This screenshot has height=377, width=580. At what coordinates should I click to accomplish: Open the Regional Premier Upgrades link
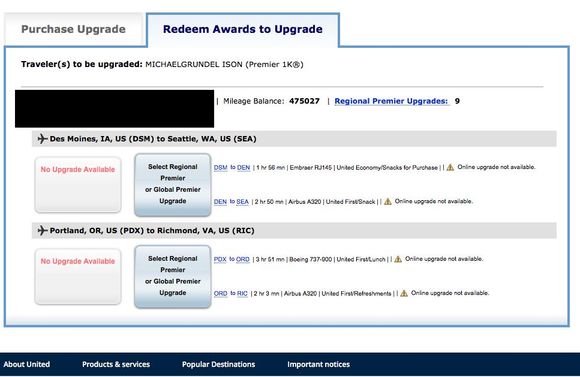pyautogui.click(x=391, y=101)
